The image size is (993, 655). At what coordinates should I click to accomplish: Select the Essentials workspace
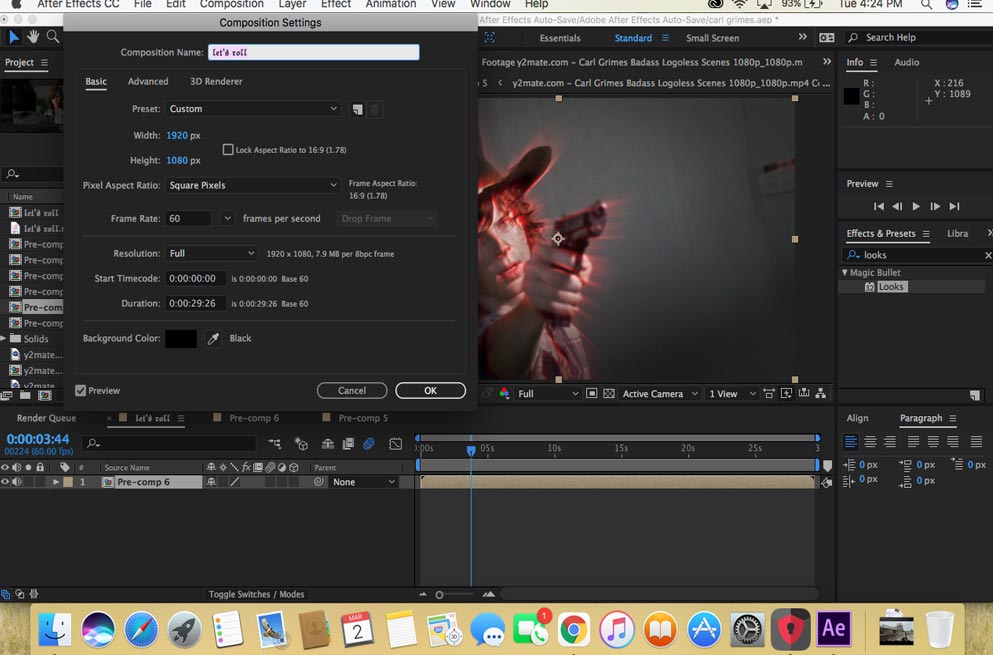tap(560, 38)
